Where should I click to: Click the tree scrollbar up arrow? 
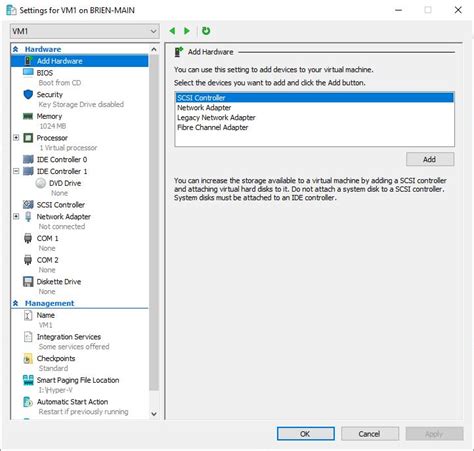coord(154,49)
